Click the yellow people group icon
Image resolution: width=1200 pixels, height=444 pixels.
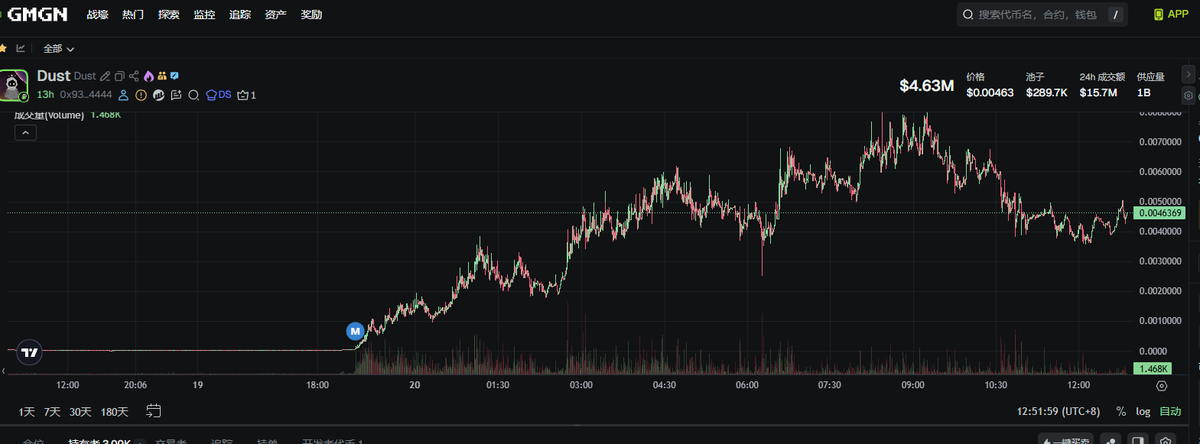[161, 76]
